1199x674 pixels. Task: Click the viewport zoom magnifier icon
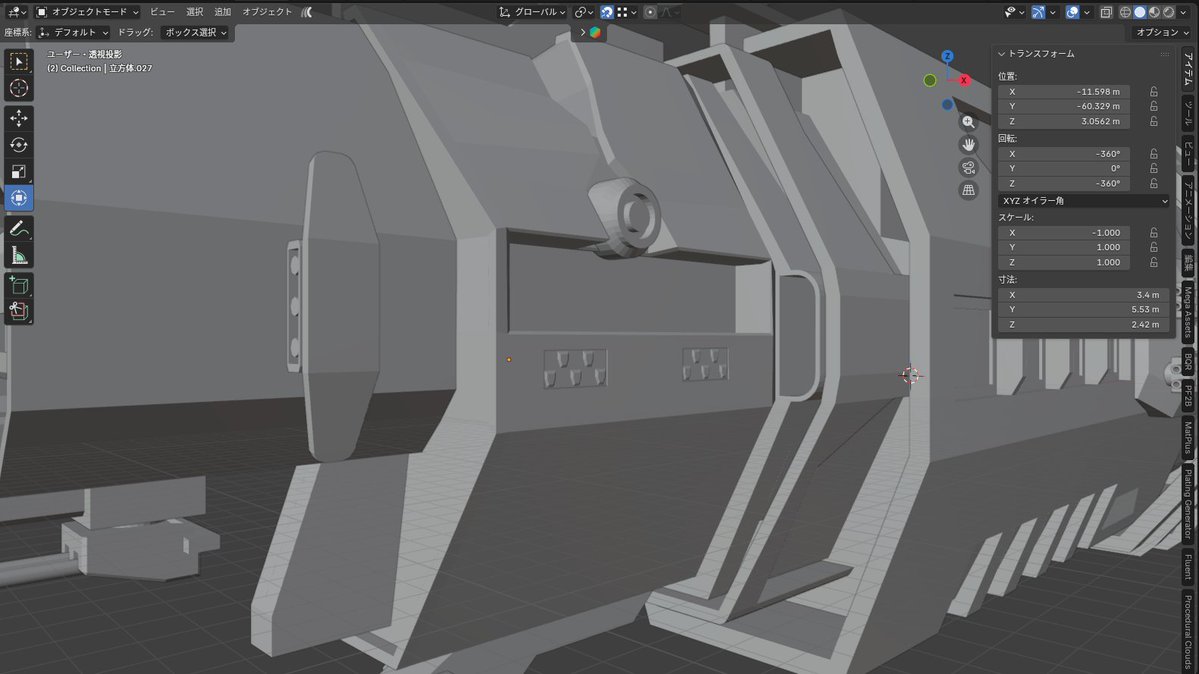pyautogui.click(x=968, y=122)
